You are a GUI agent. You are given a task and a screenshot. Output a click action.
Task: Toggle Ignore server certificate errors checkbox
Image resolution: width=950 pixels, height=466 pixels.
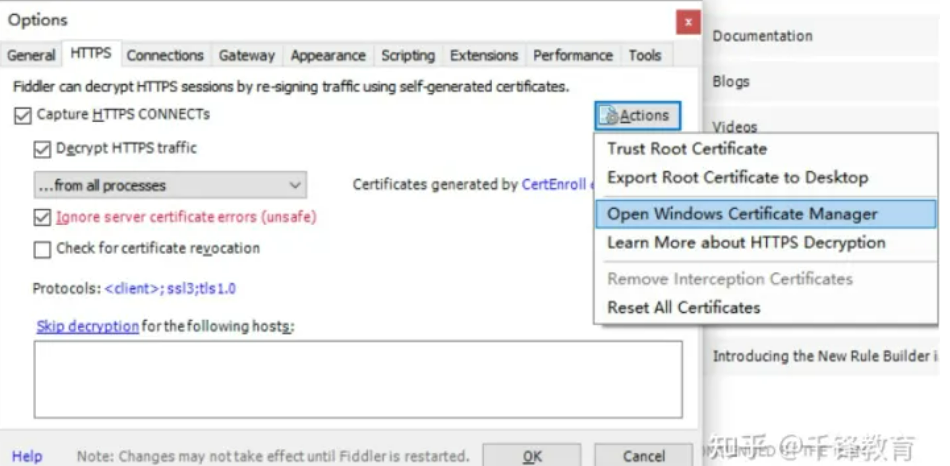click(42, 218)
